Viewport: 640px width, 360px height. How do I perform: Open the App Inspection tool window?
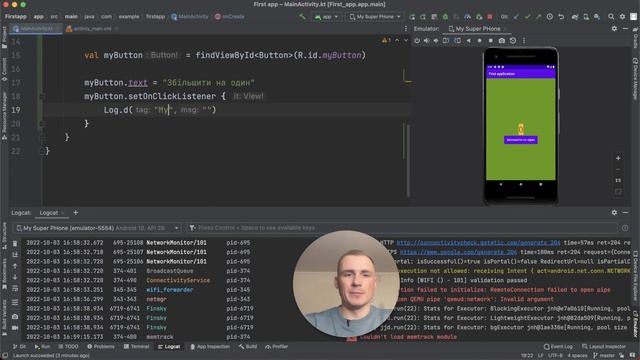pos(210,347)
